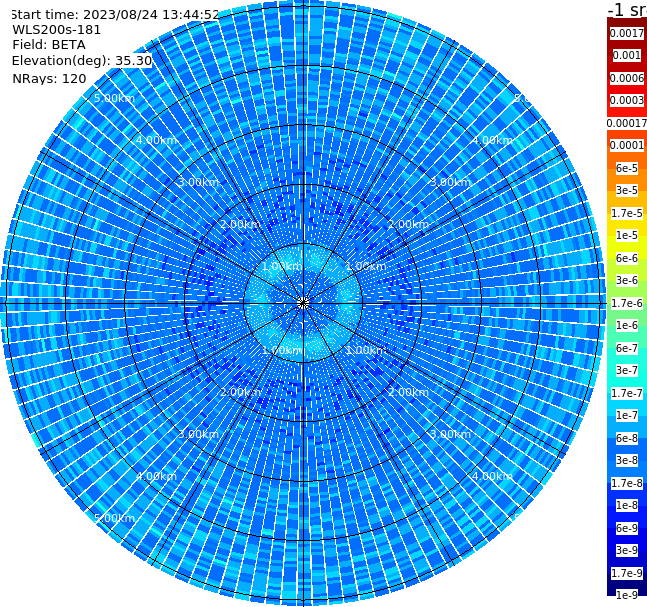Click the 2.00km range label in the southwest quadrant
The image size is (647, 607).
241,392
